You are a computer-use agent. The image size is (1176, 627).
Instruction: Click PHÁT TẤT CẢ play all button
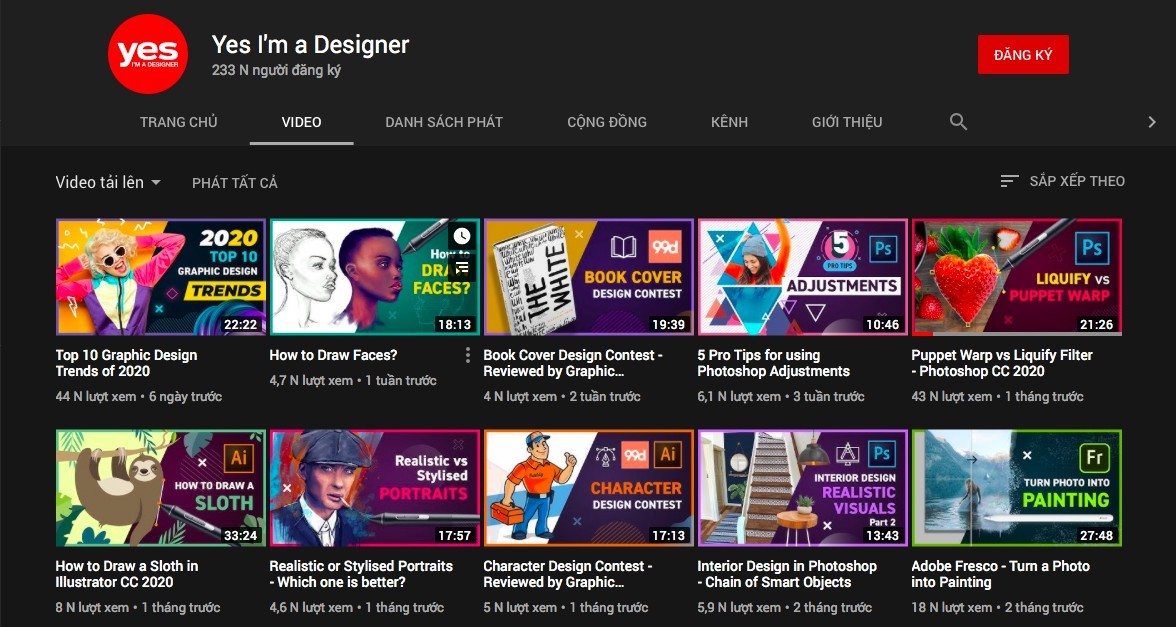(x=235, y=183)
